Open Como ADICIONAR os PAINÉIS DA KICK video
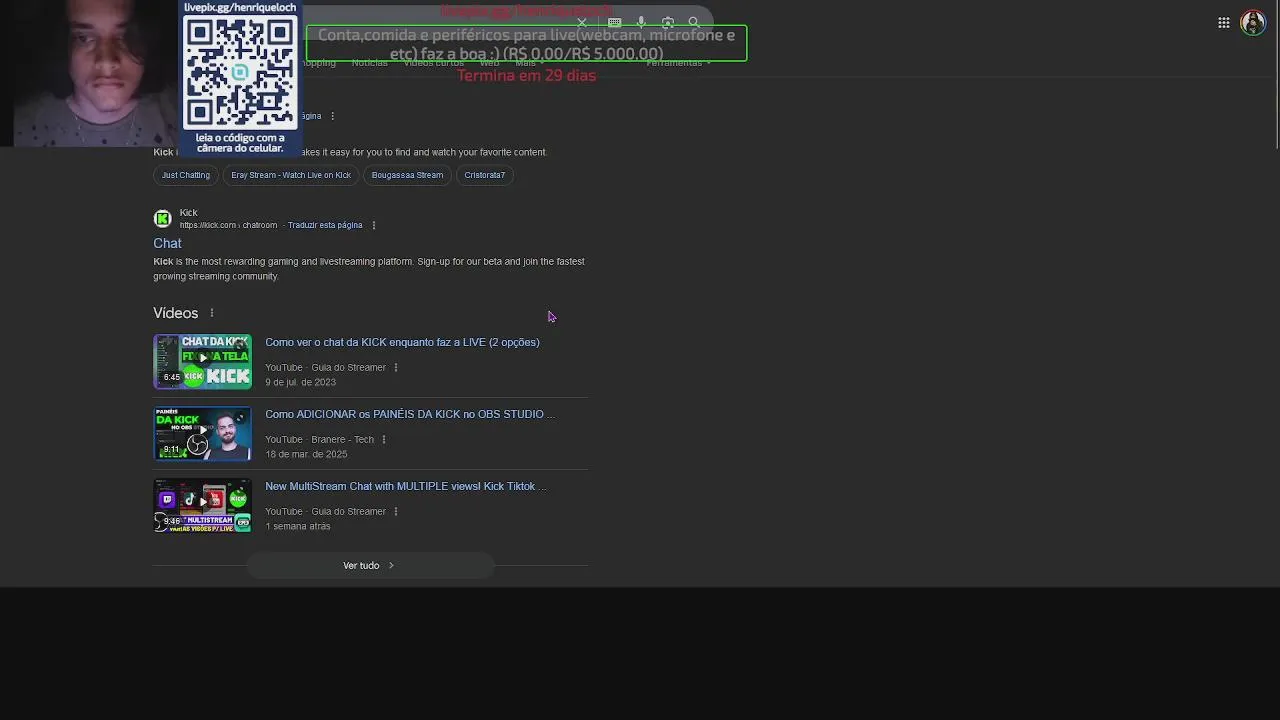The height and width of the screenshot is (720, 1280). click(x=410, y=414)
